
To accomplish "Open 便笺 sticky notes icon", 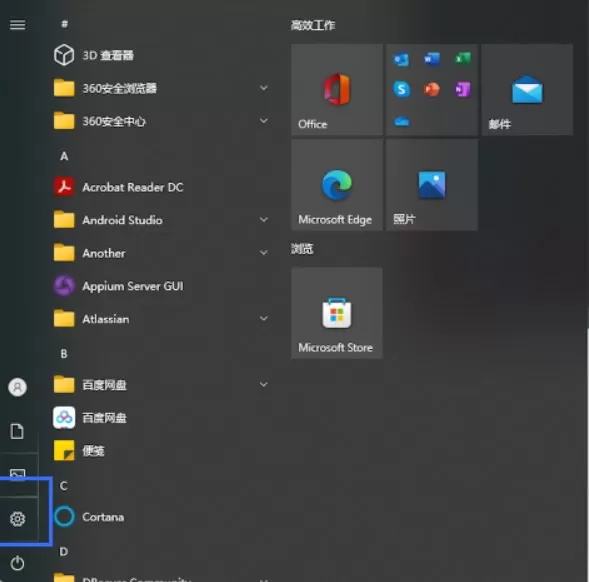I will click(x=64, y=450).
